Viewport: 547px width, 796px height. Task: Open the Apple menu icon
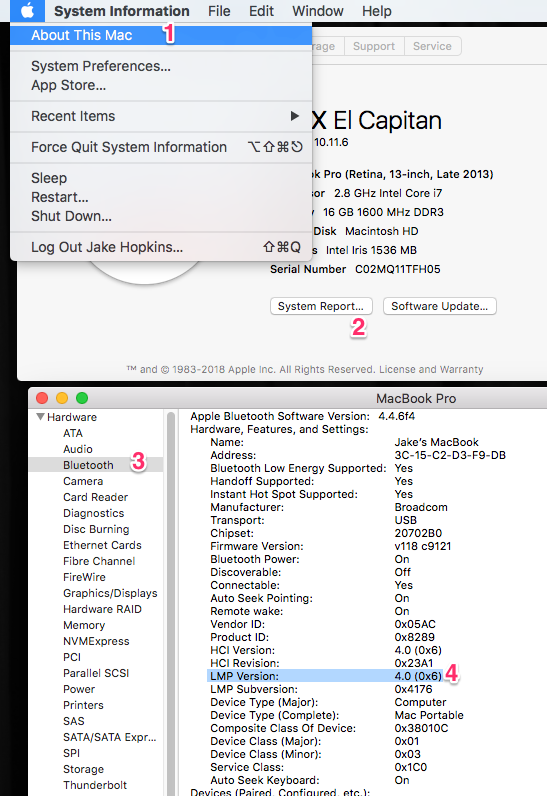27,10
